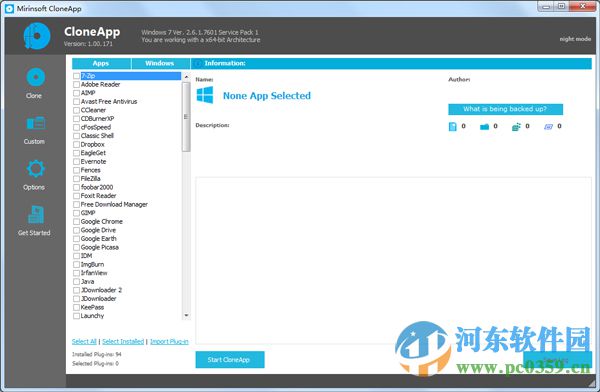
Task: Select the EagleGet list entry
Action: (x=93, y=153)
